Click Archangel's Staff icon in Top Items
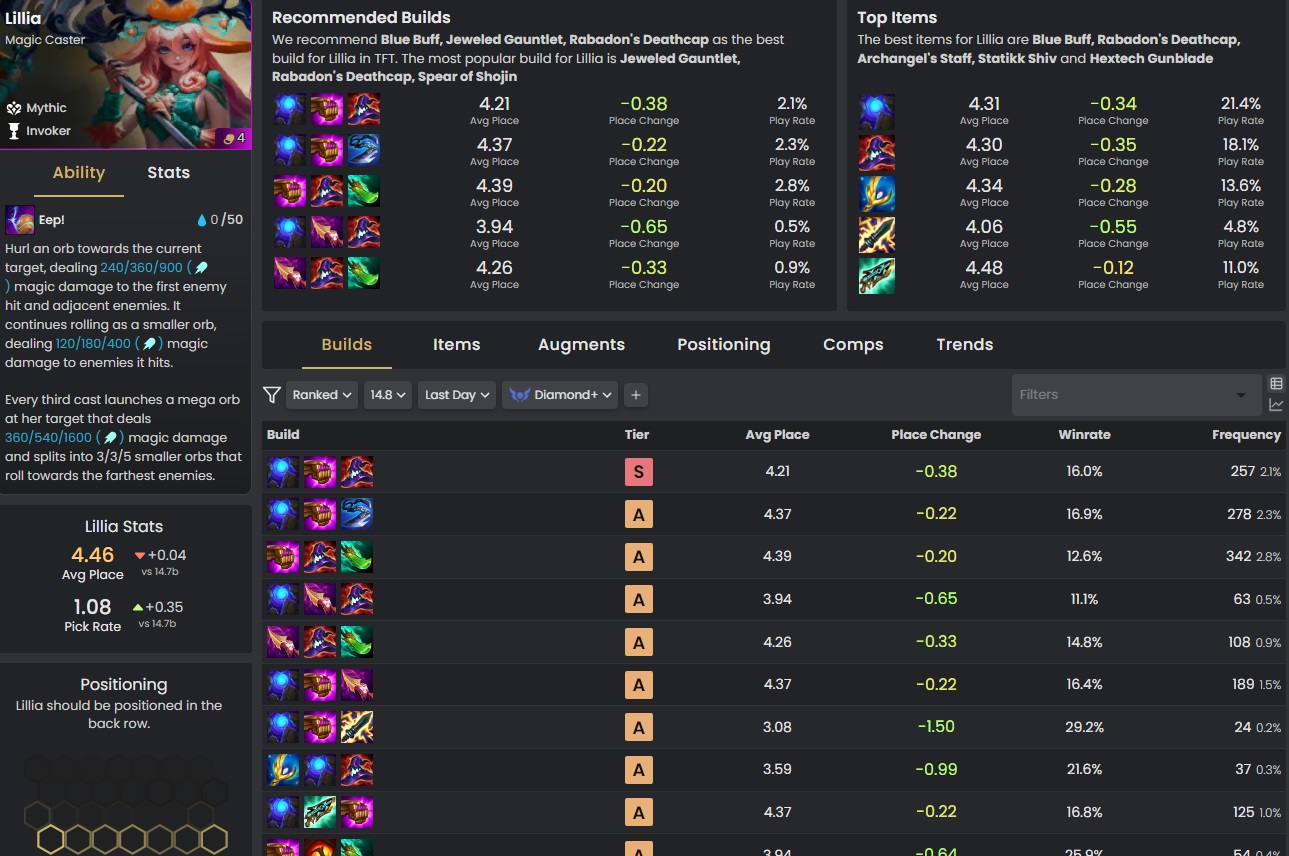The height and width of the screenshot is (856, 1289). click(877, 194)
